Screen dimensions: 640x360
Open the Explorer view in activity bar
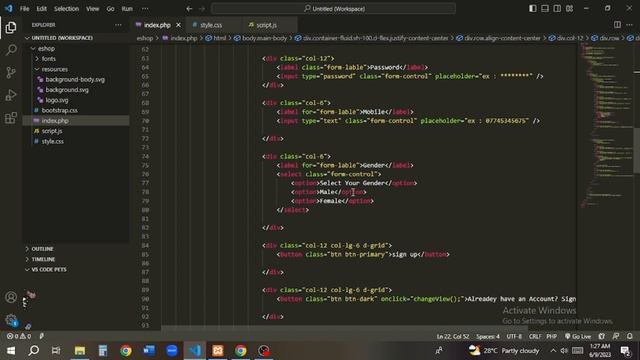(11, 27)
